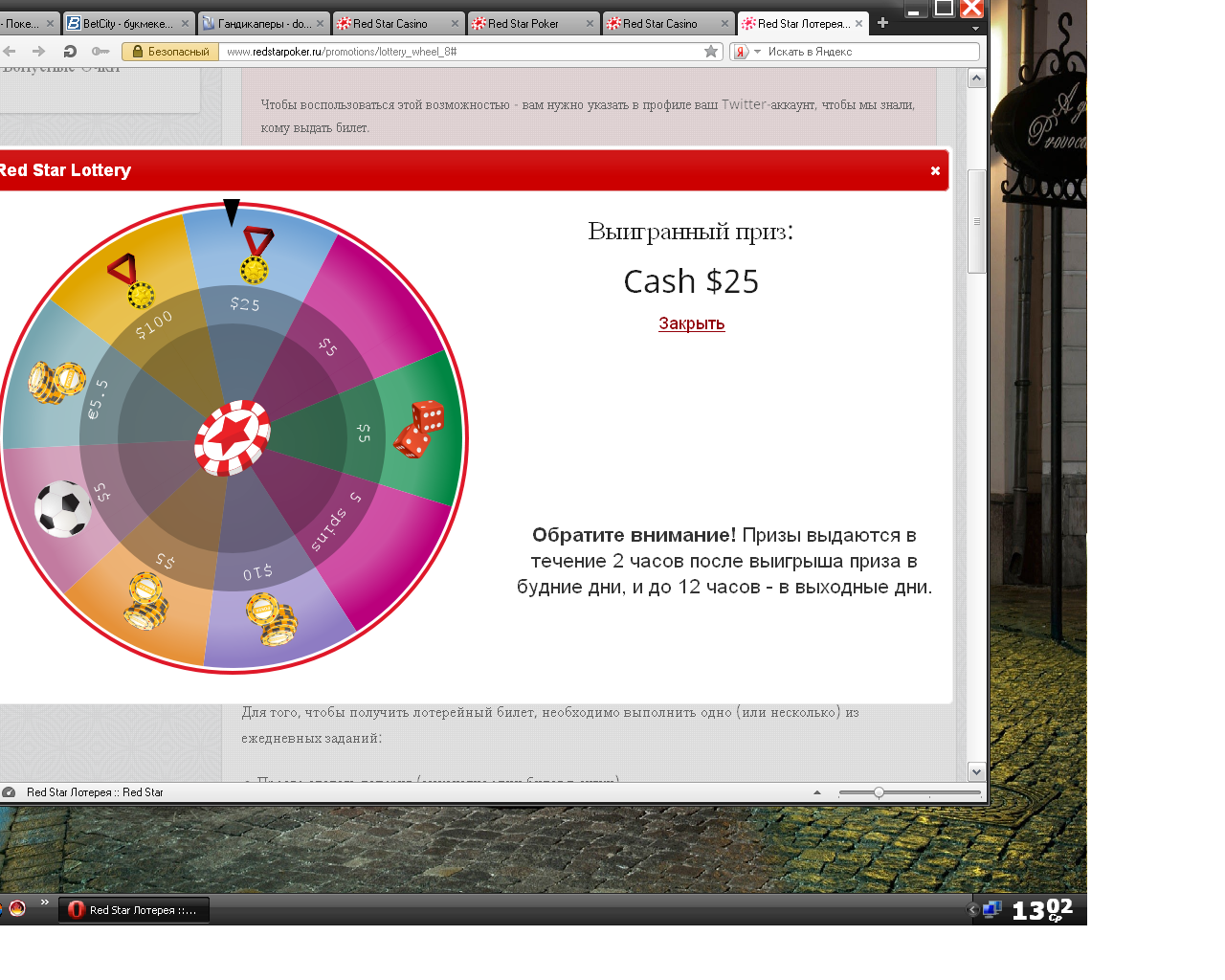The image size is (1225, 980).
Task: Adjust the zoom slider in status bar
Action: [879, 792]
